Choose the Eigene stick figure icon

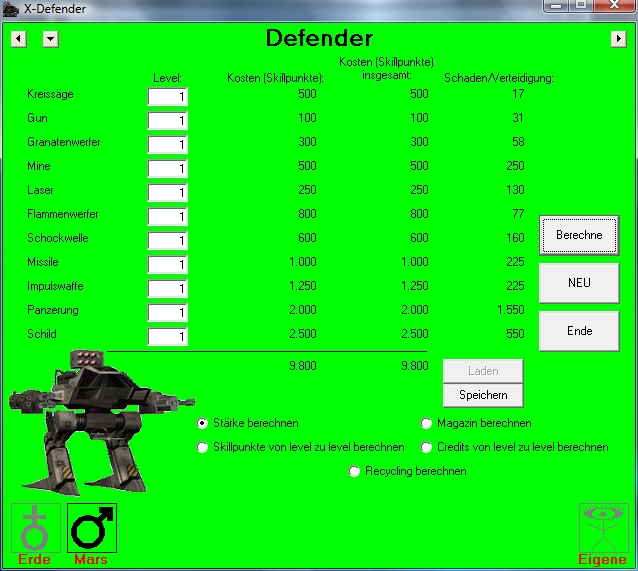click(603, 528)
